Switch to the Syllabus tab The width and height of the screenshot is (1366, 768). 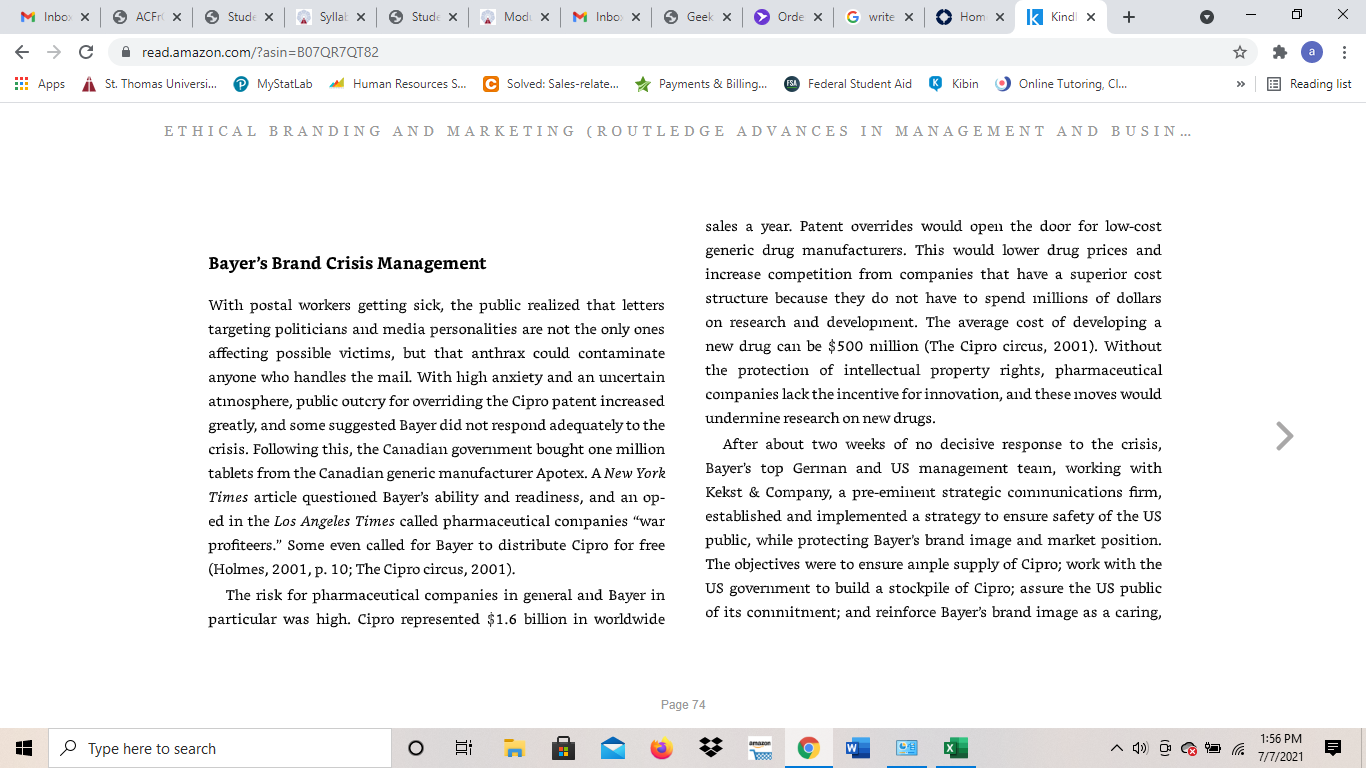[x=328, y=17]
